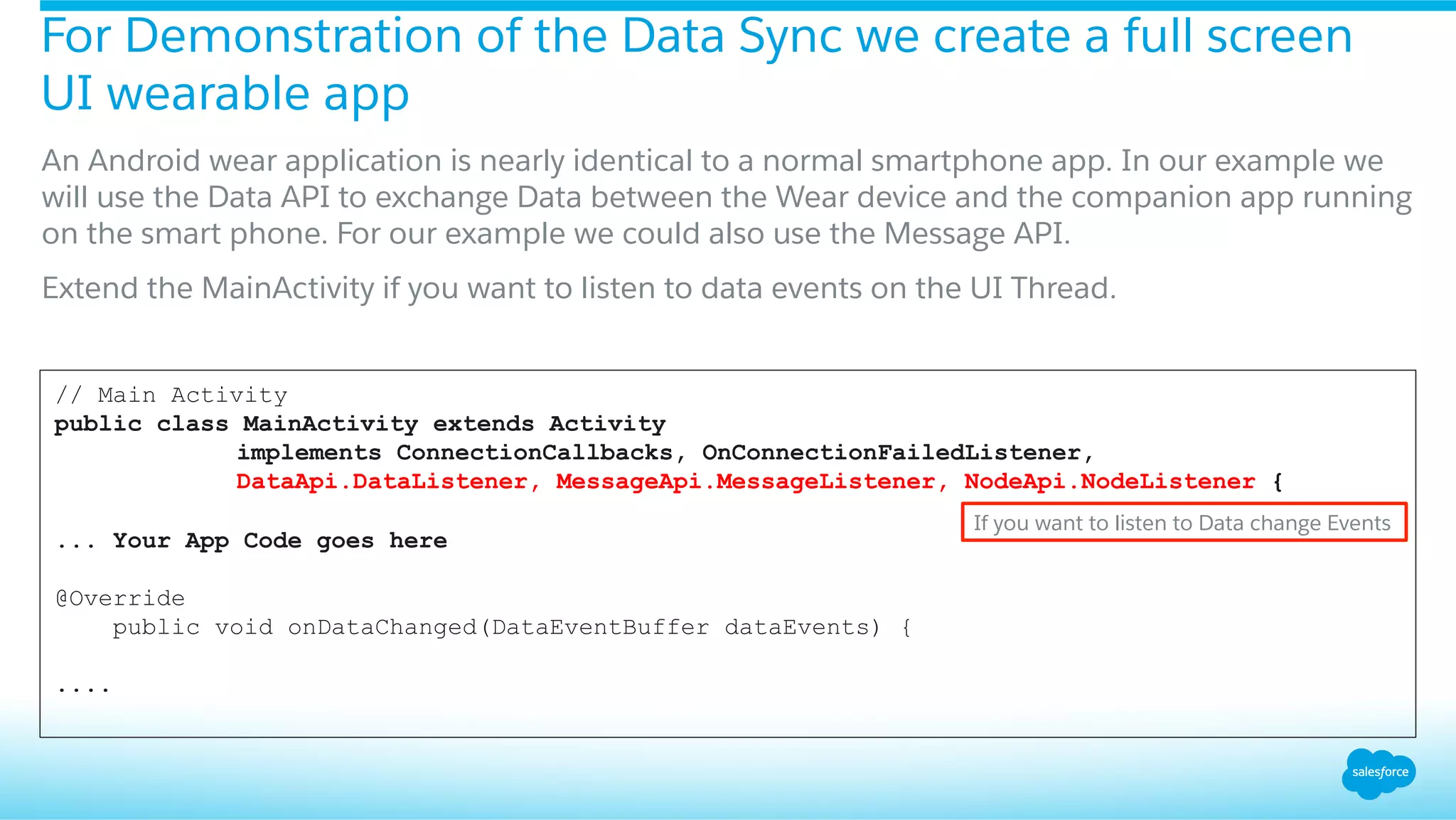Click sentence 'Extend the MainActivity if you want'
Viewport: 1456px width, 820px height.
pos(579,289)
